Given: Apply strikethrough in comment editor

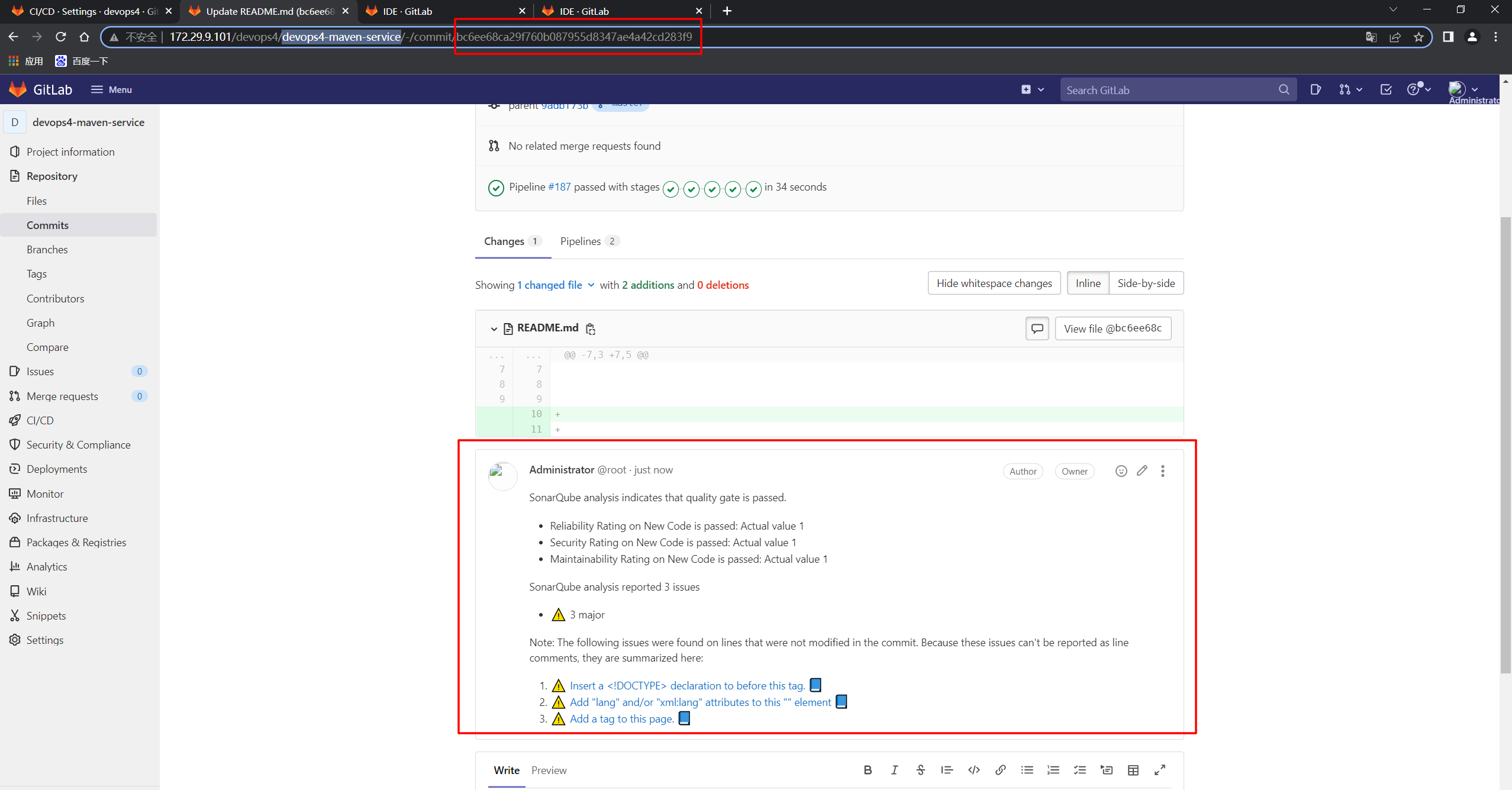Looking at the screenshot, I should pyautogui.click(x=920, y=769).
